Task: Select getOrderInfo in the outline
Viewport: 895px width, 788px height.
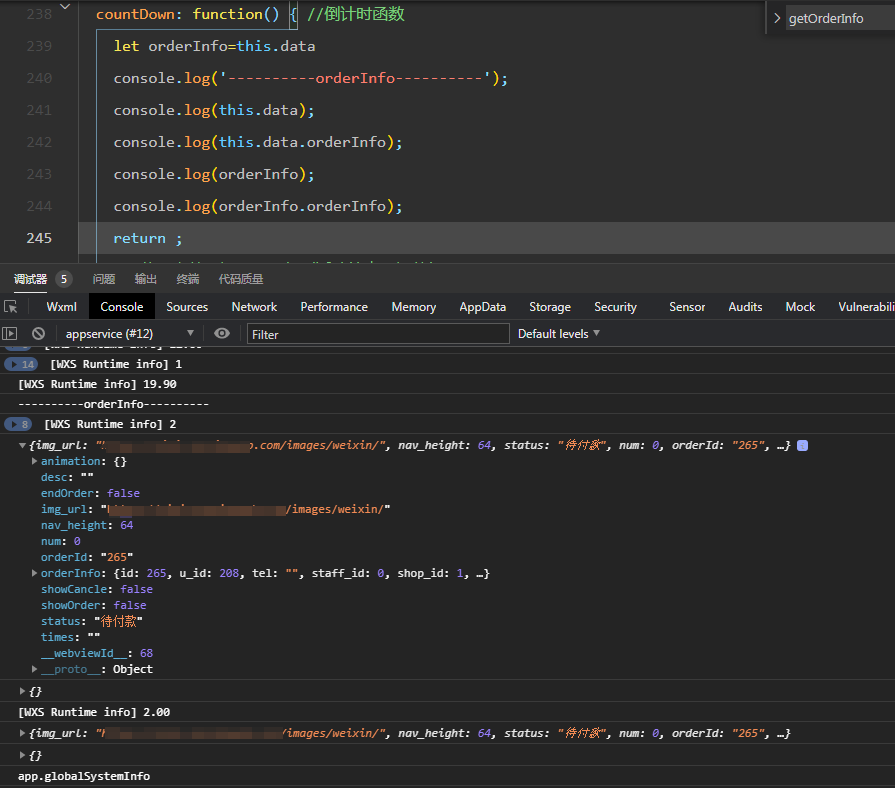Action: point(826,18)
